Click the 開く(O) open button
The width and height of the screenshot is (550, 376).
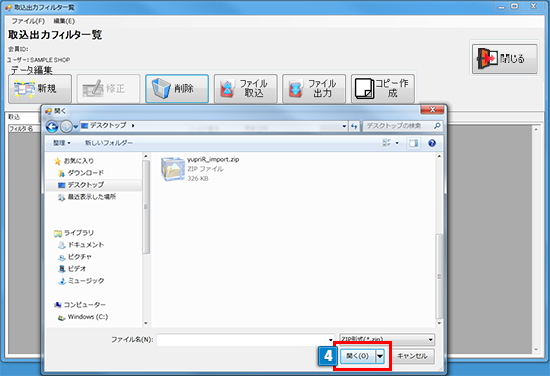pyautogui.click(x=358, y=356)
